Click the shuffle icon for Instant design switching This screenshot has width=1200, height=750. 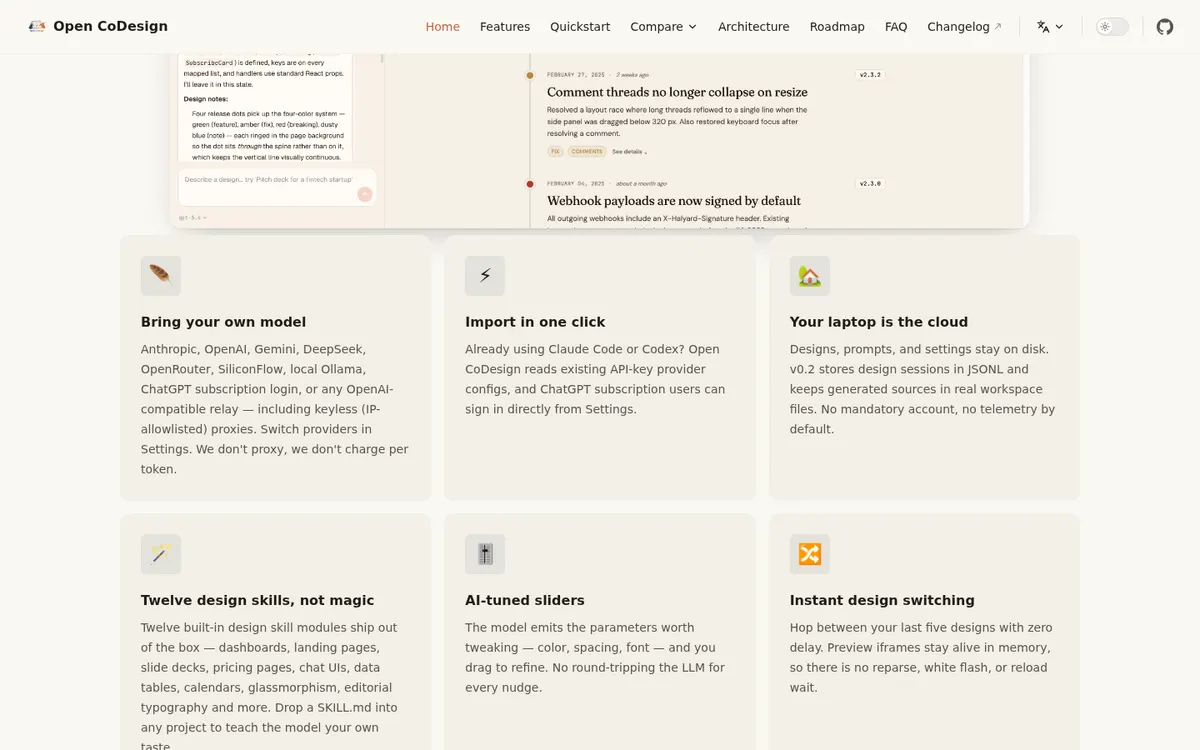(810, 554)
